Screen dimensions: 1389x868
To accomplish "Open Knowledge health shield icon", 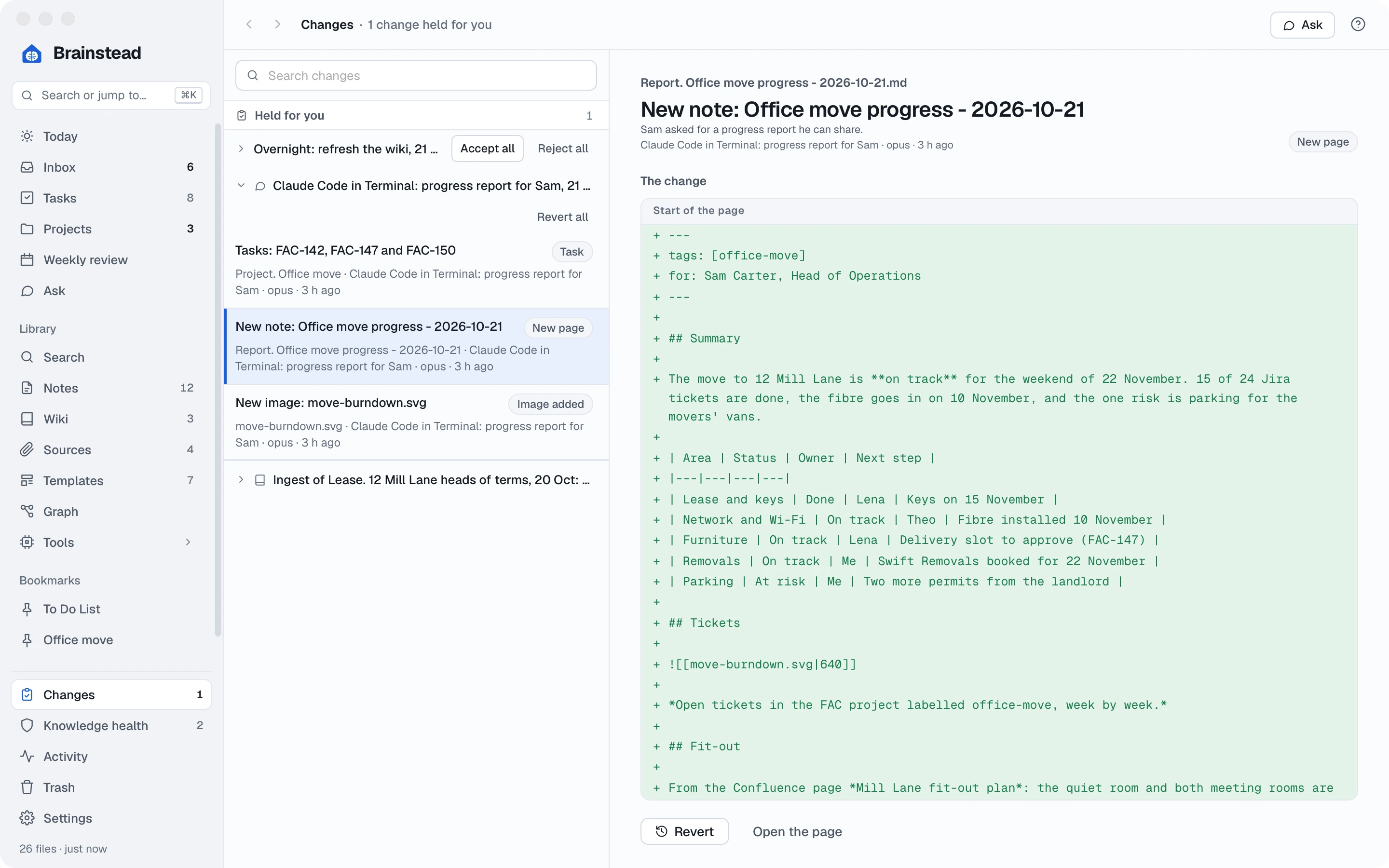I will (x=27, y=726).
